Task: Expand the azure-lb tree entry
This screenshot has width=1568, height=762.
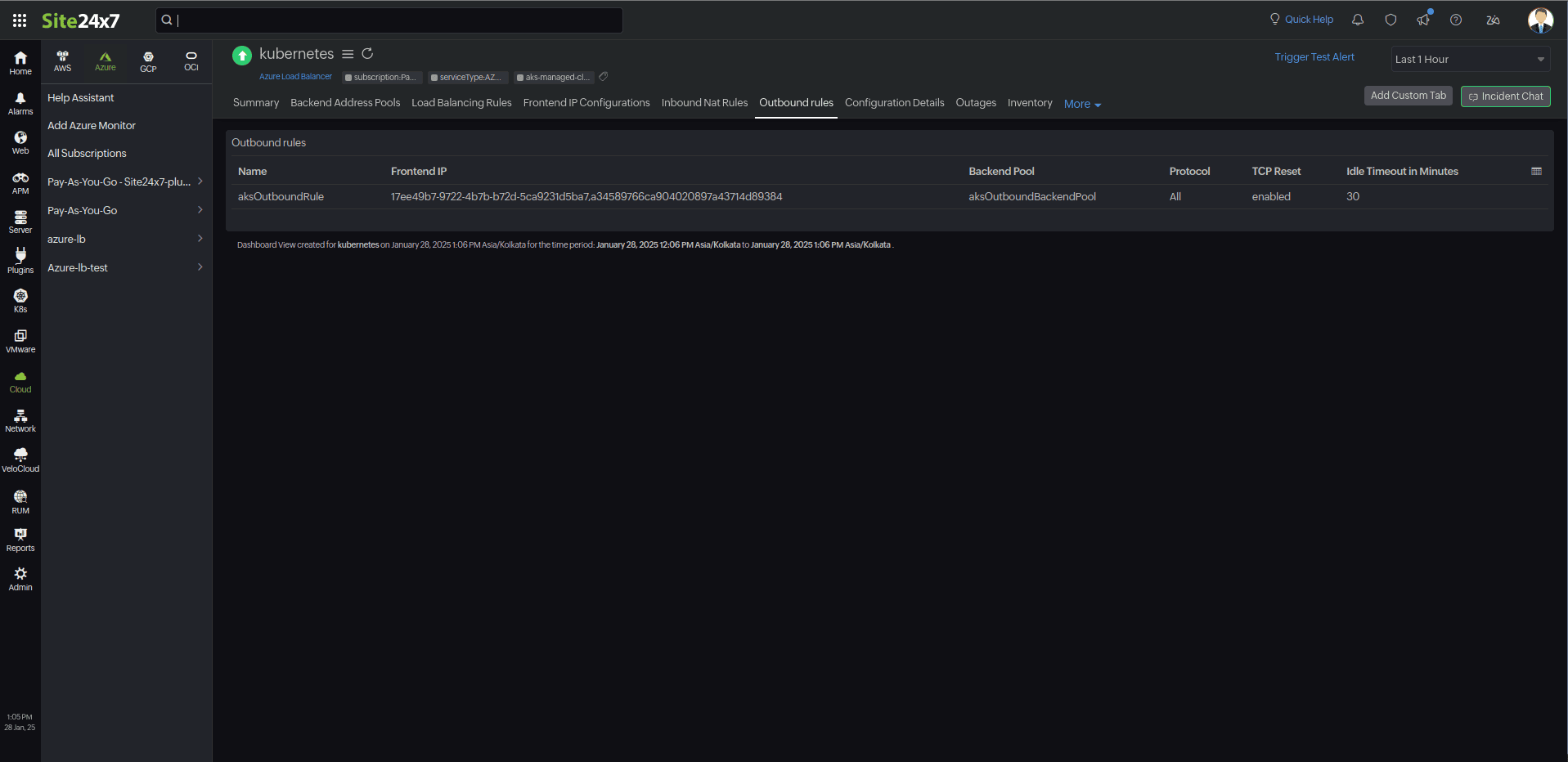Action: coord(123,239)
